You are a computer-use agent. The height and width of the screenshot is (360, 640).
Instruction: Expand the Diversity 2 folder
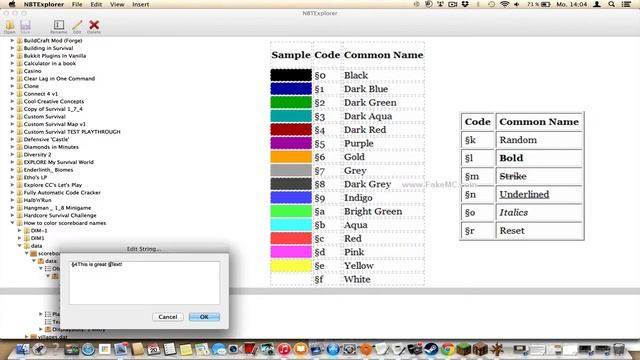[x=12, y=154]
